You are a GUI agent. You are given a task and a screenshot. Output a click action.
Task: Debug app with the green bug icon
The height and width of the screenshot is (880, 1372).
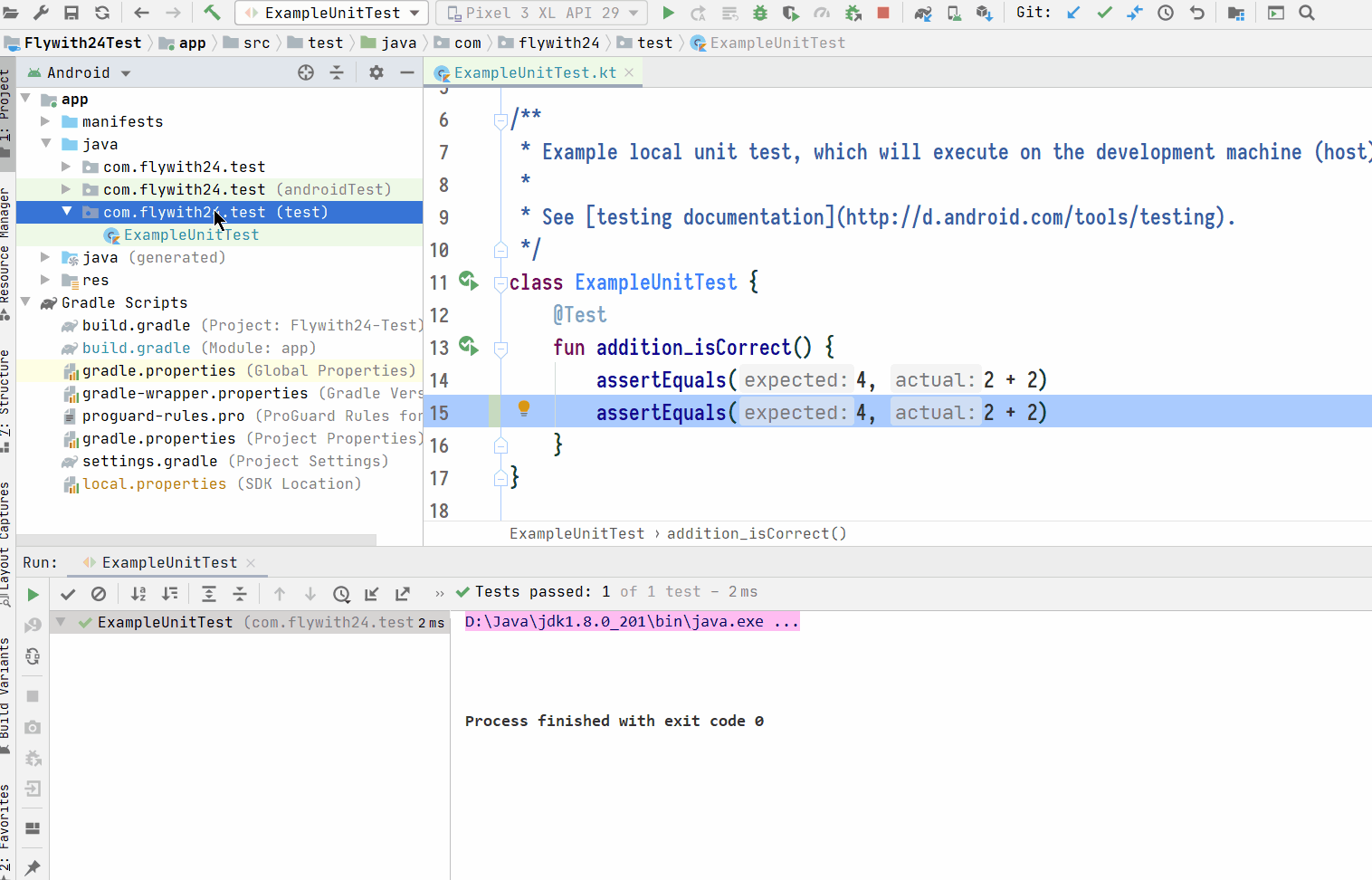click(760, 13)
